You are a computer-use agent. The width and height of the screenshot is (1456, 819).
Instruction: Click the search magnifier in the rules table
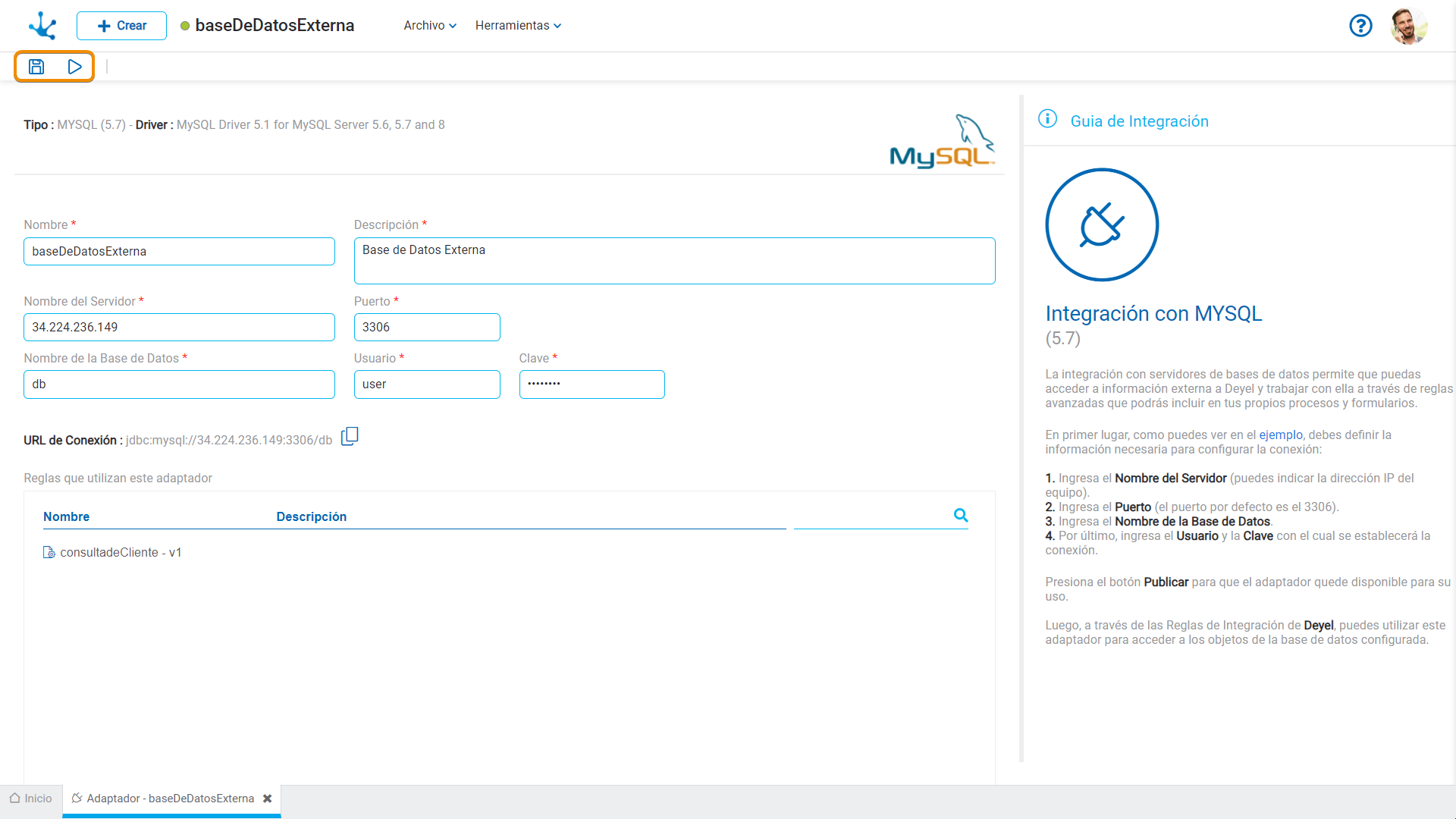click(961, 516)
